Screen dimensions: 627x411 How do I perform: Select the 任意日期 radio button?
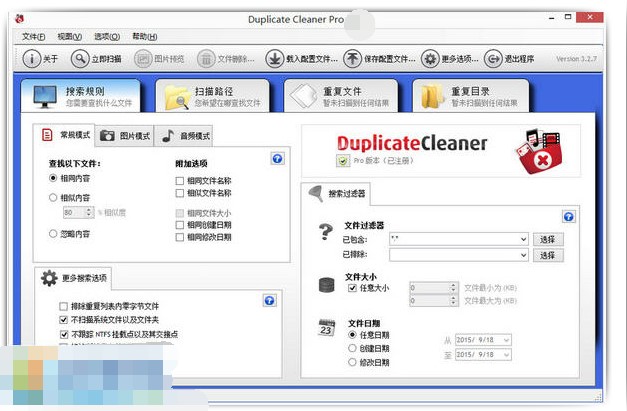click(x=352, y=335)
